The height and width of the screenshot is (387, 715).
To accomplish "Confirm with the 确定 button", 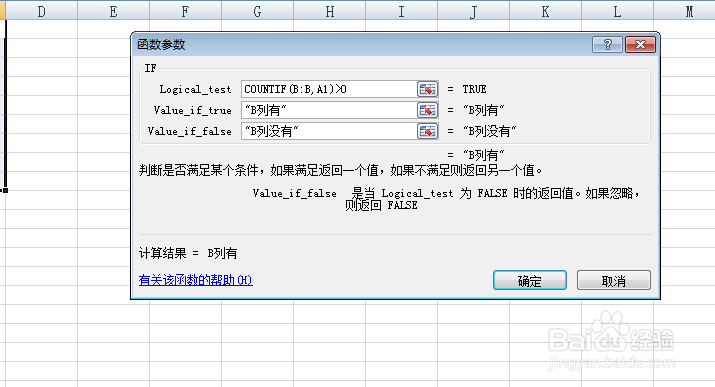I will pos(530,280).
